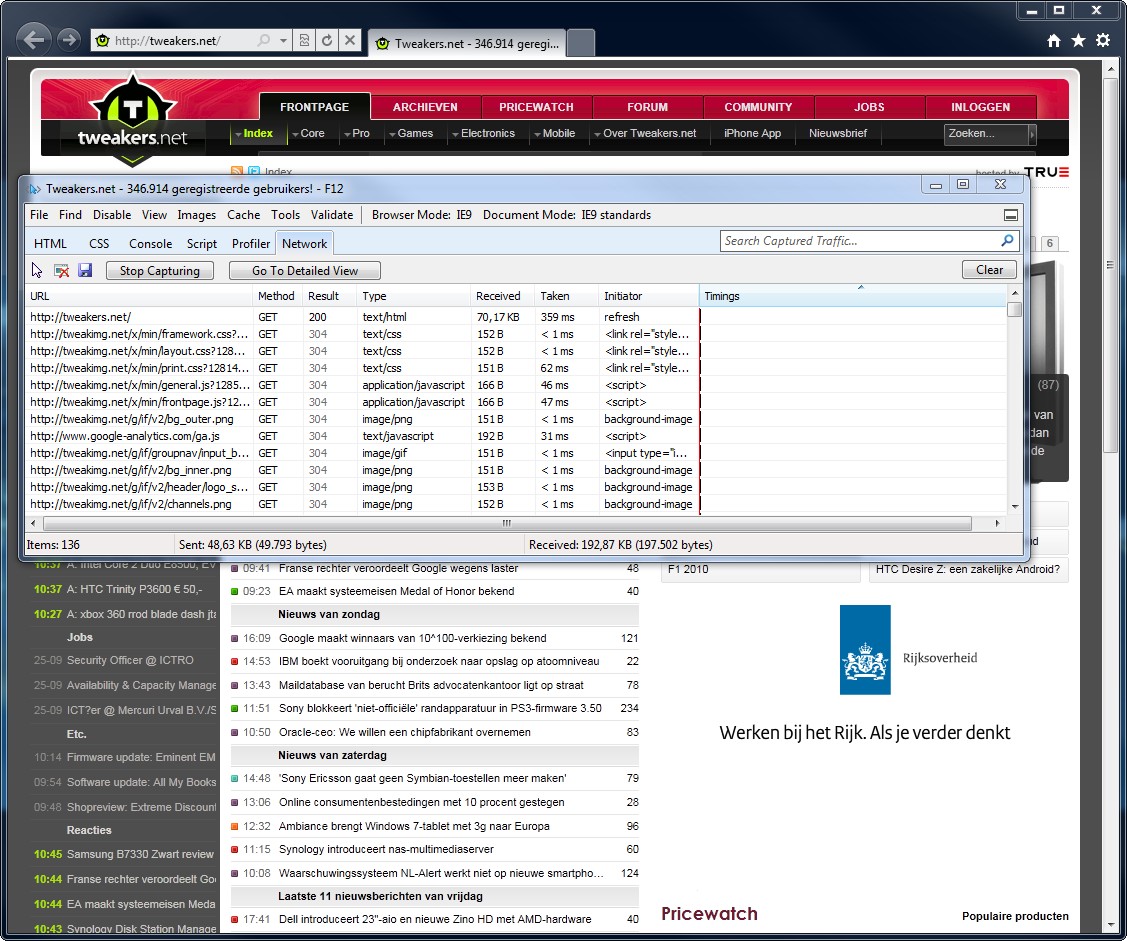Select the Tweakers.net browser tab

466,43
